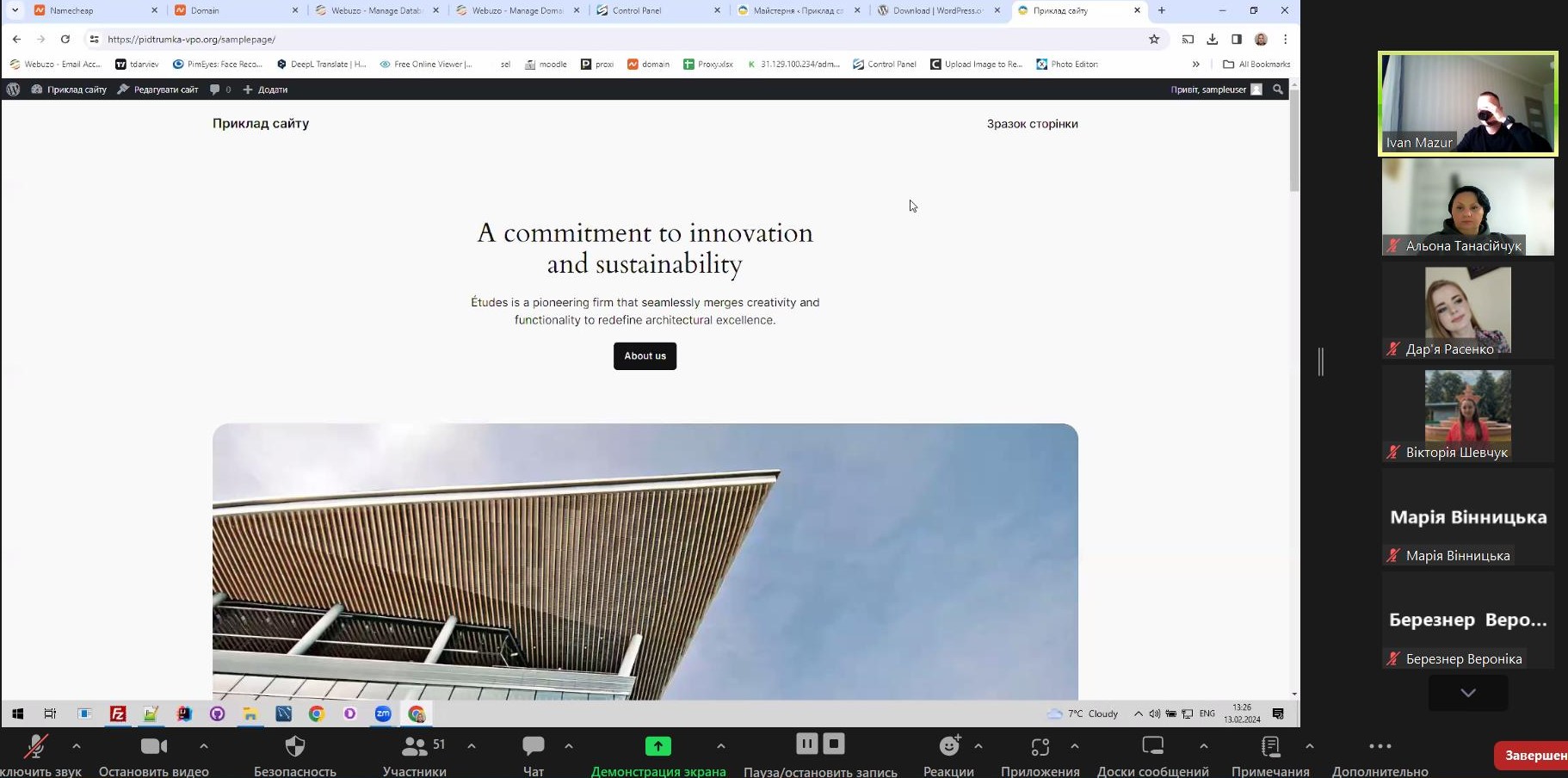Switch to the Download WordPress tab
Screen dimensions: 1568x778
tap(936, 10)
